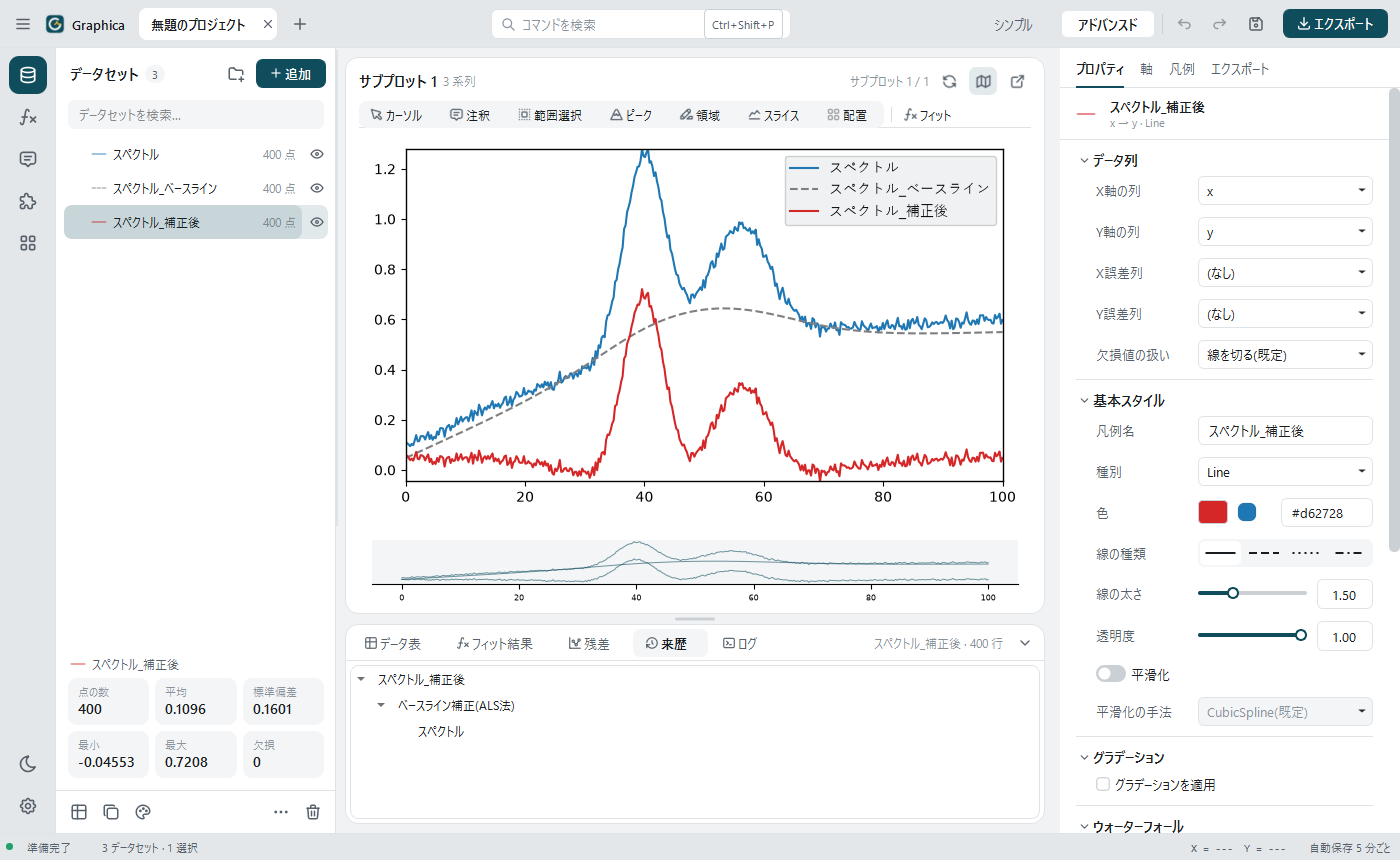The height and width of the screenshot is (860, 1400).
Task: Open the grid layout sidebar icon
Action: [28, 243]
